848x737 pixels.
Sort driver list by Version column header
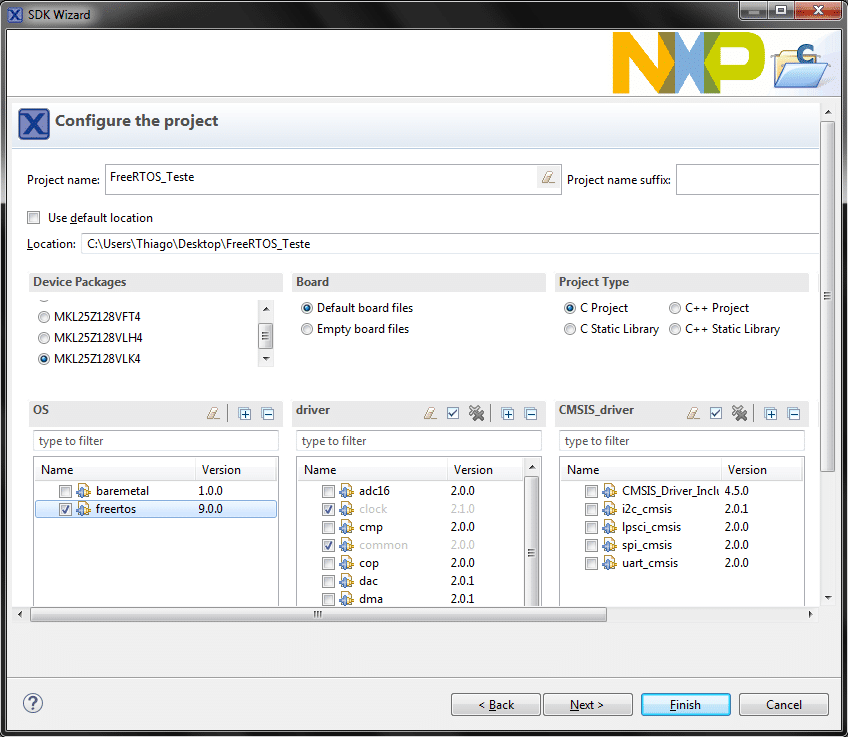pyautogui.click(x=485, y=469)
